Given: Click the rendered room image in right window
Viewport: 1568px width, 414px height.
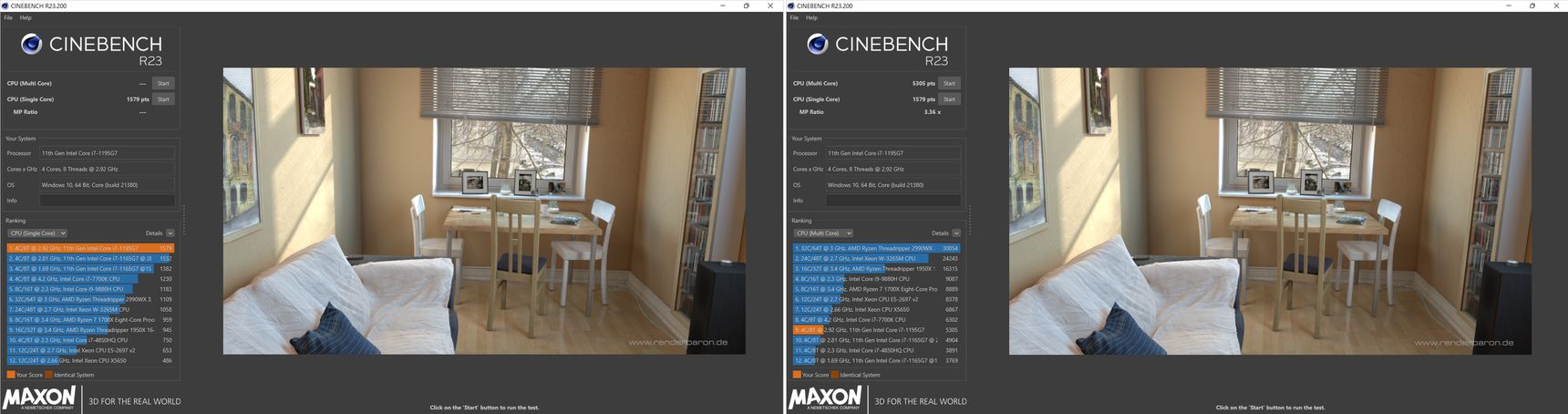Looking at the screenshot, I should tap(1270, 211).
